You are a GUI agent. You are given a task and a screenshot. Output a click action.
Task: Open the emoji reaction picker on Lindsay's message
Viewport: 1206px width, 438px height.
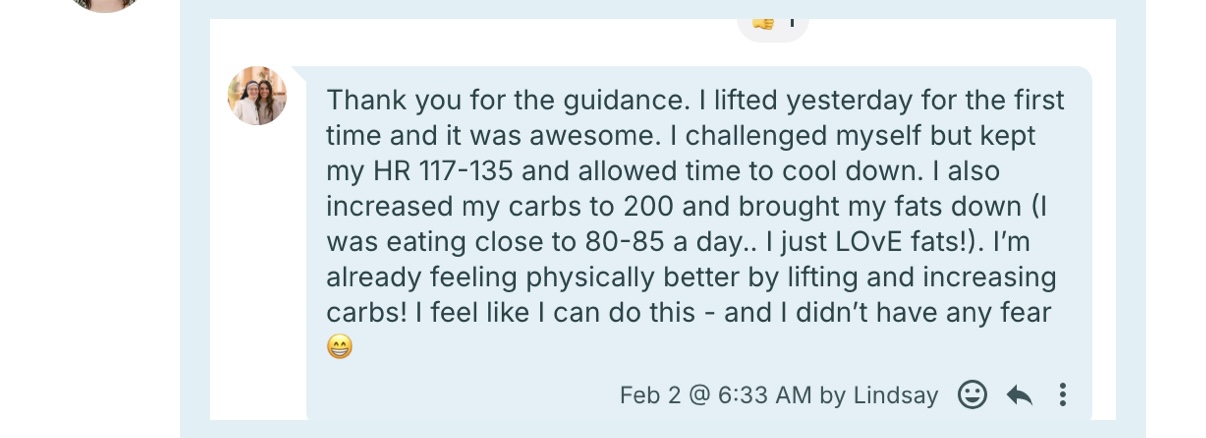972,395
